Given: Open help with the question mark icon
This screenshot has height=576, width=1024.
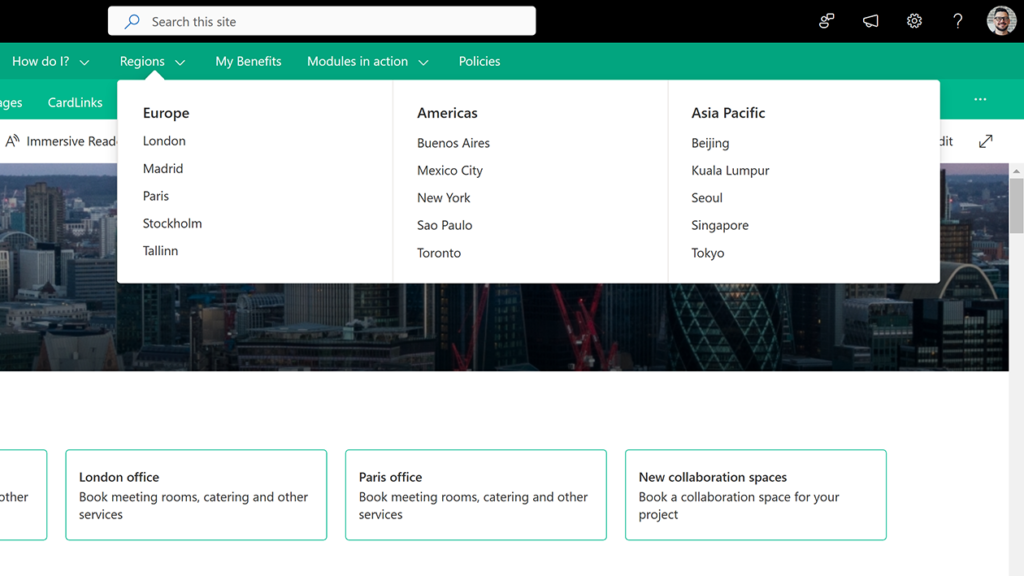Looking at the screenshot, I should tap(957, 20).
